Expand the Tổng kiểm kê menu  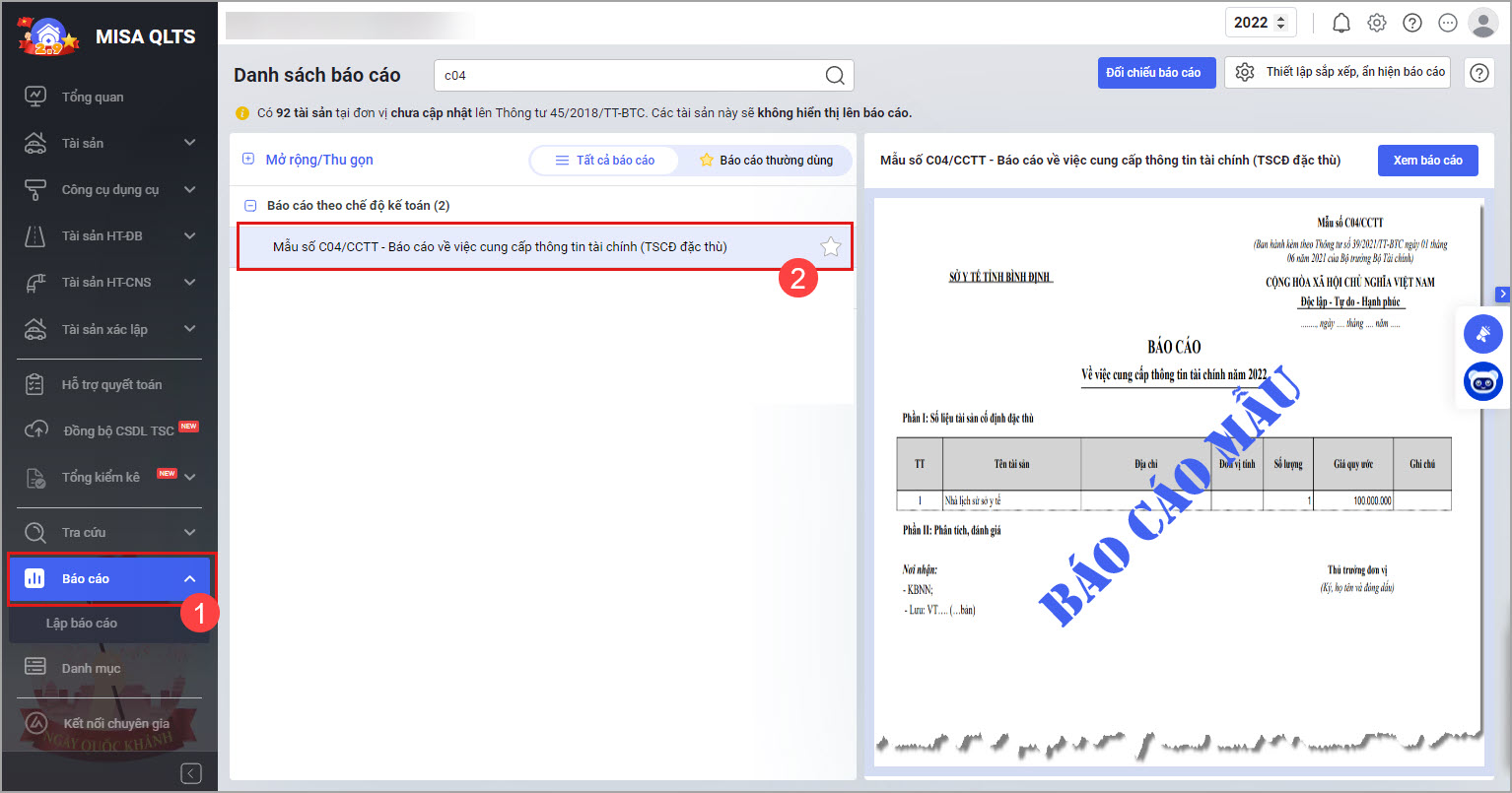(x=190, y=477)
